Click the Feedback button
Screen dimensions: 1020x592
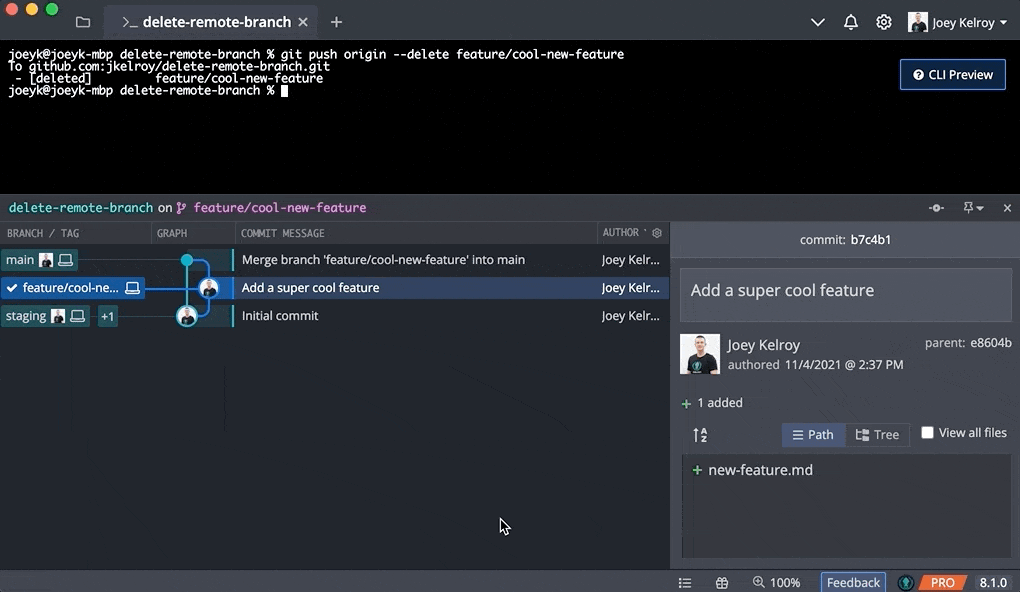pos(853,582)
